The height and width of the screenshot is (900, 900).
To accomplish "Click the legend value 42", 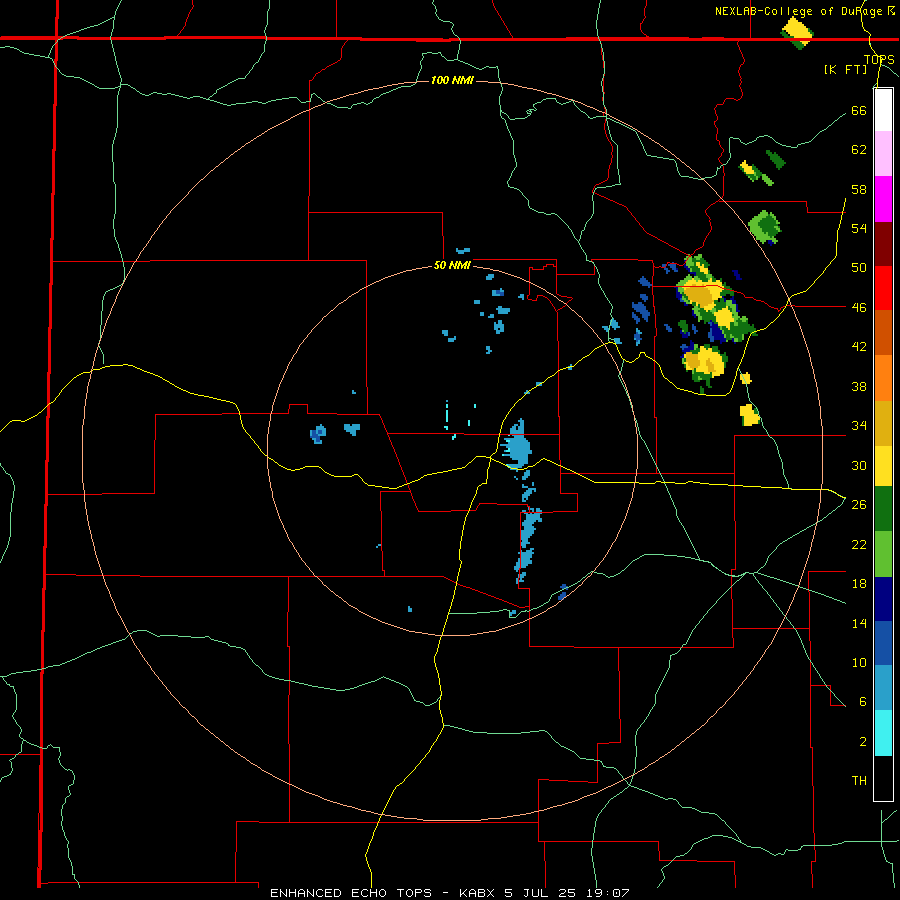I will coord(859,347).
